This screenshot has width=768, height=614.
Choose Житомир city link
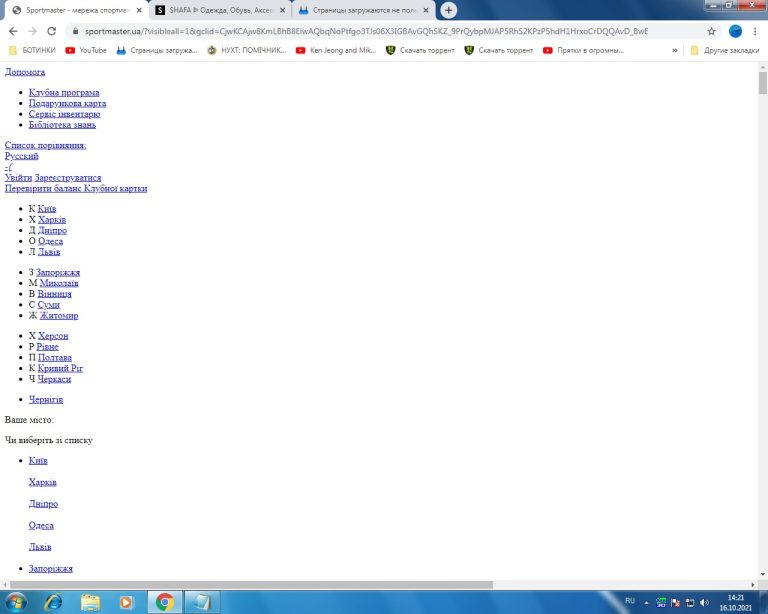click(x=59, y=316)
